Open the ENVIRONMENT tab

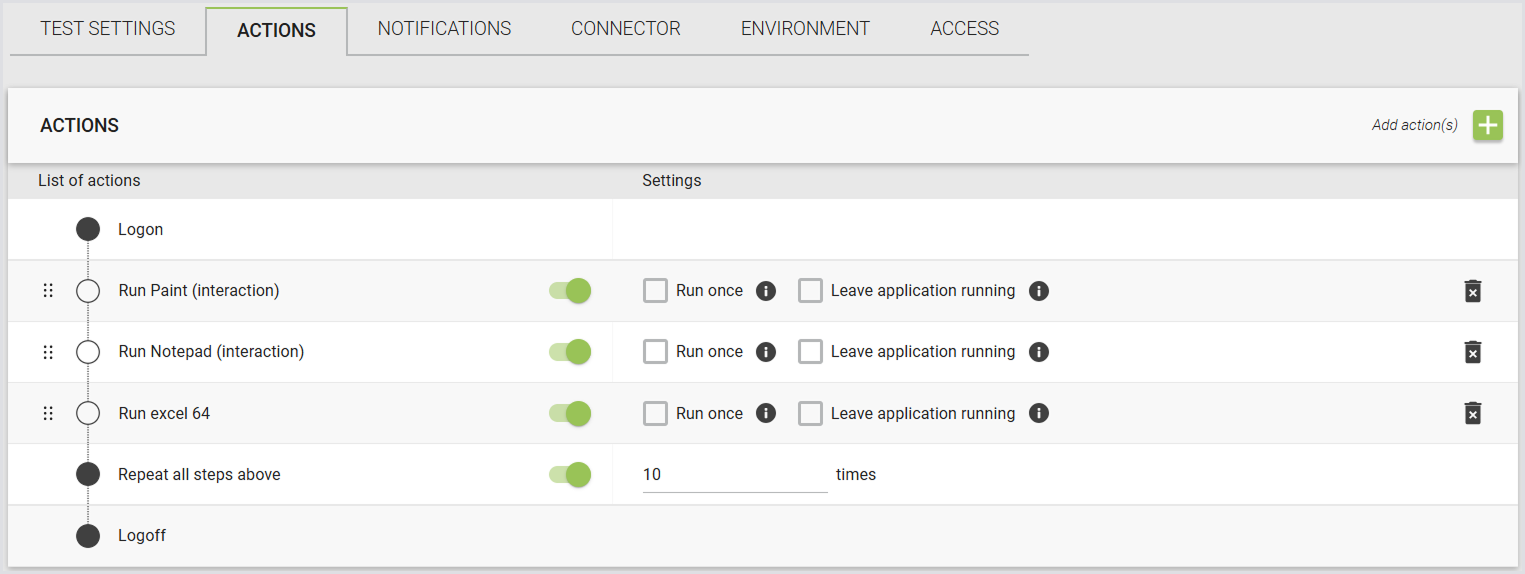(805, 29)
